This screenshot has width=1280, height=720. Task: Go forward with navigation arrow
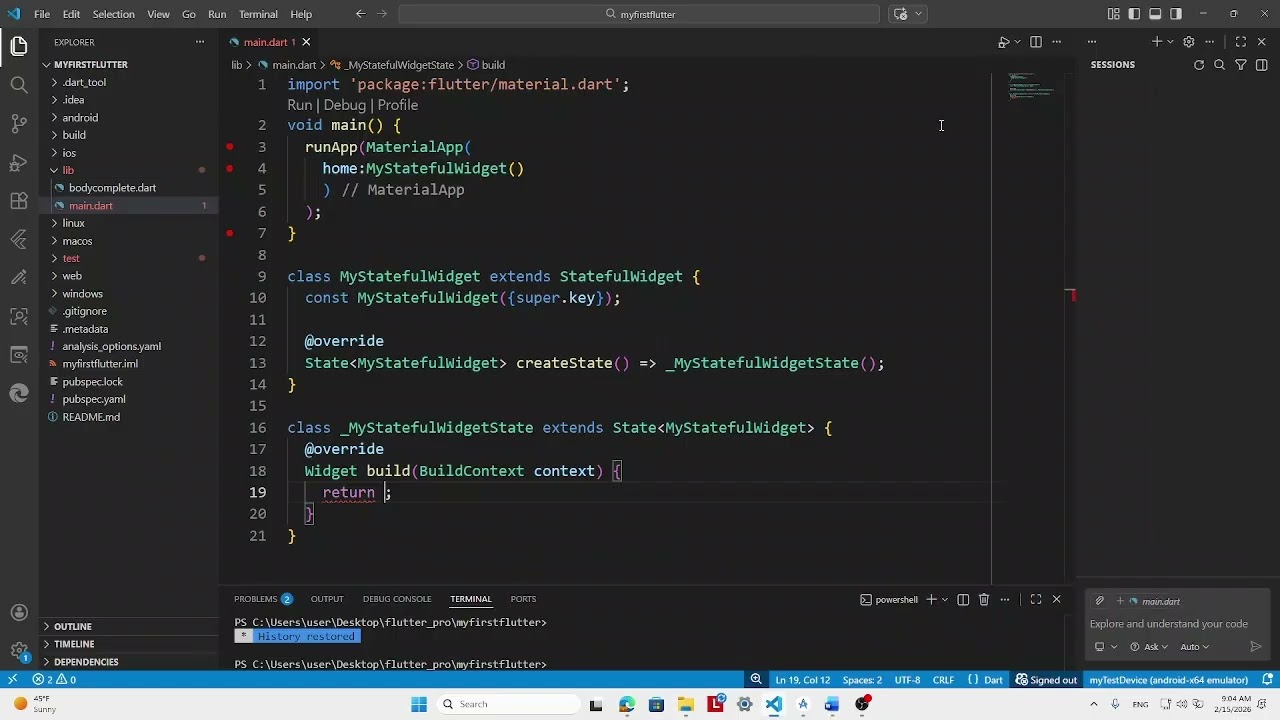[383, 14]
